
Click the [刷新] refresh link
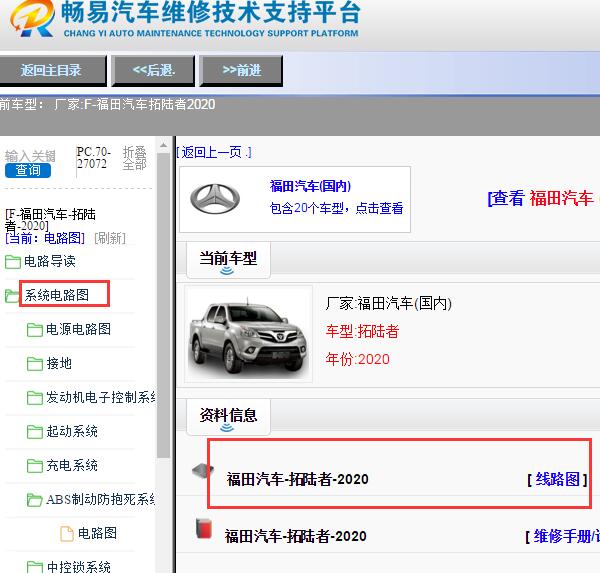pos(110,238)
